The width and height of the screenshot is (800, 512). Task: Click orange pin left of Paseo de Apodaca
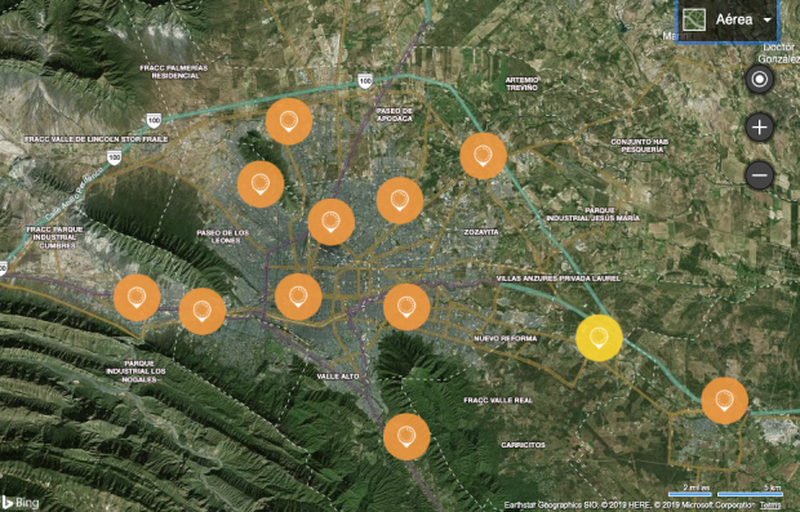pyautogui.click(x=289, y=122)
